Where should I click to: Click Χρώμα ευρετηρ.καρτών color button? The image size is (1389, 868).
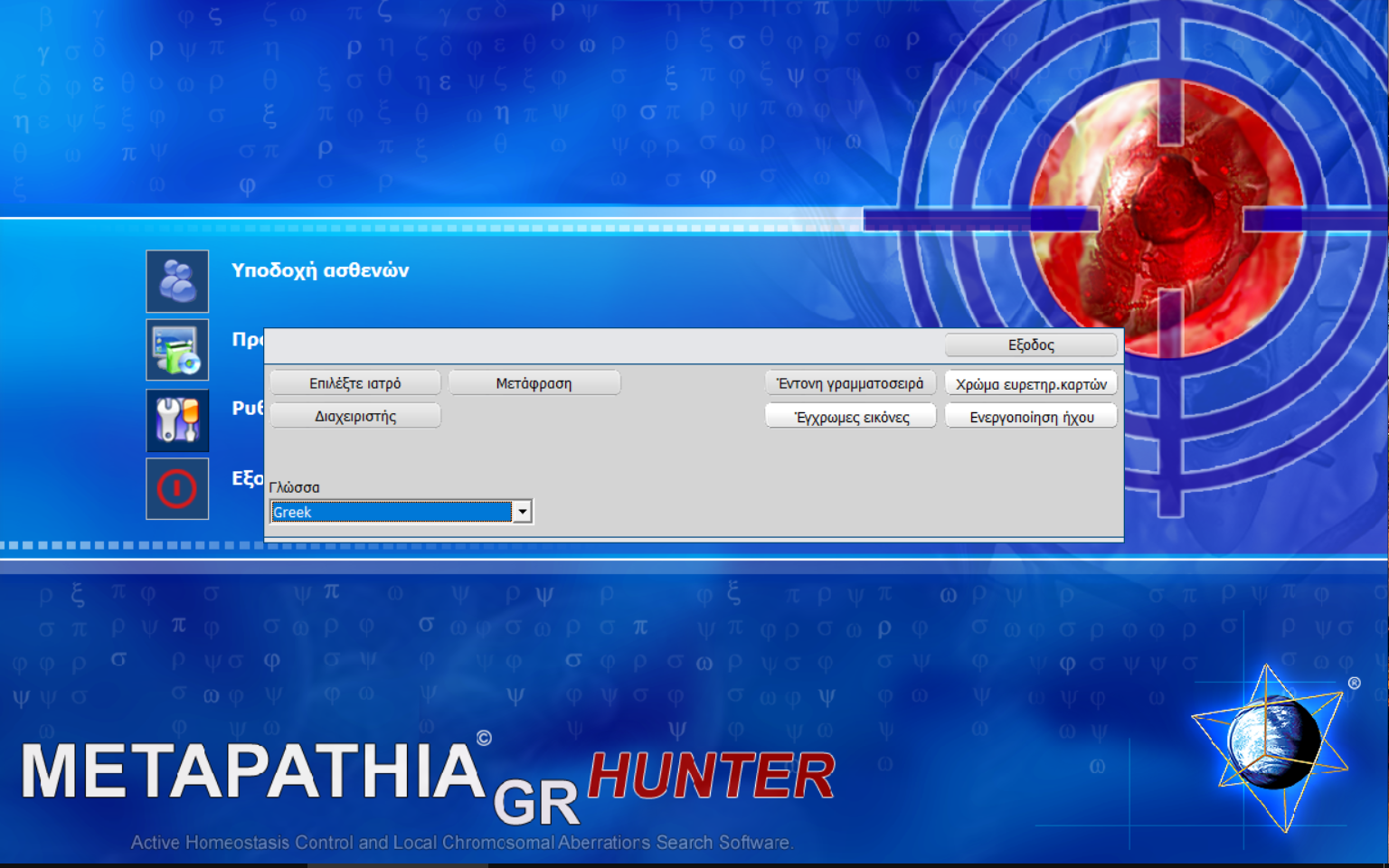click(1031, 383)
